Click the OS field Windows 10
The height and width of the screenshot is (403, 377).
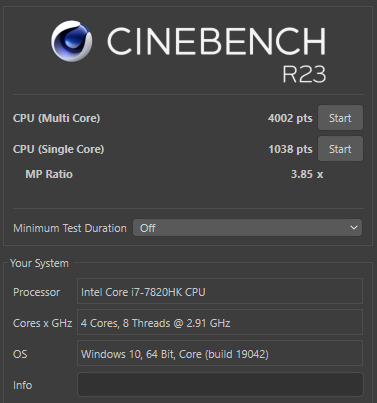tap(220, 353)
